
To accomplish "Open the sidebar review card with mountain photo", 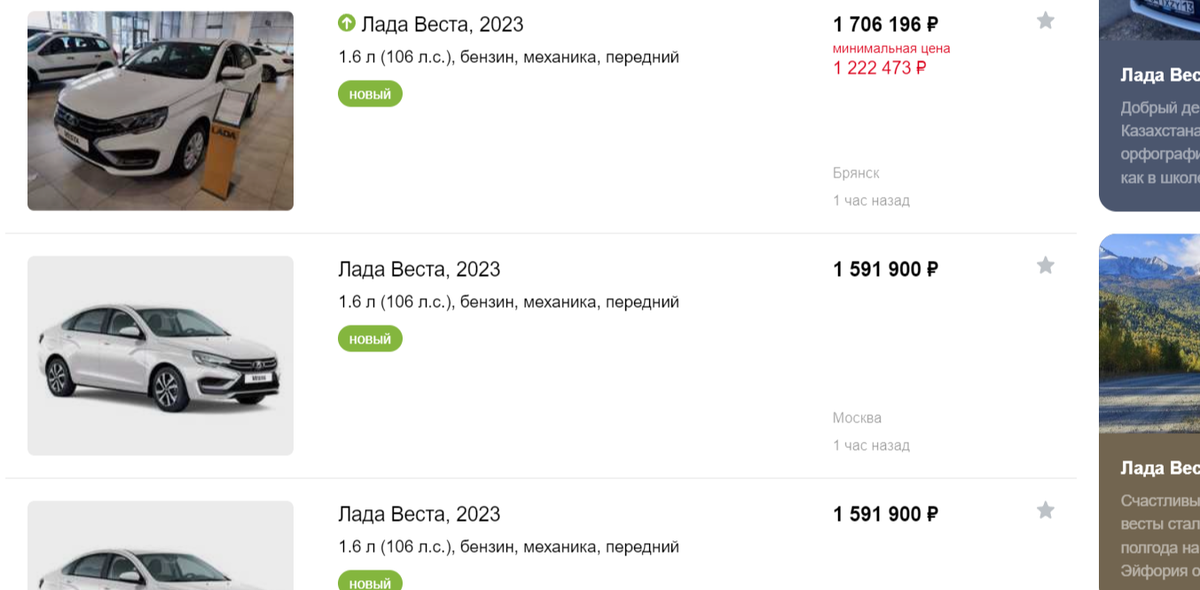I will click(x=1150, y=400).
